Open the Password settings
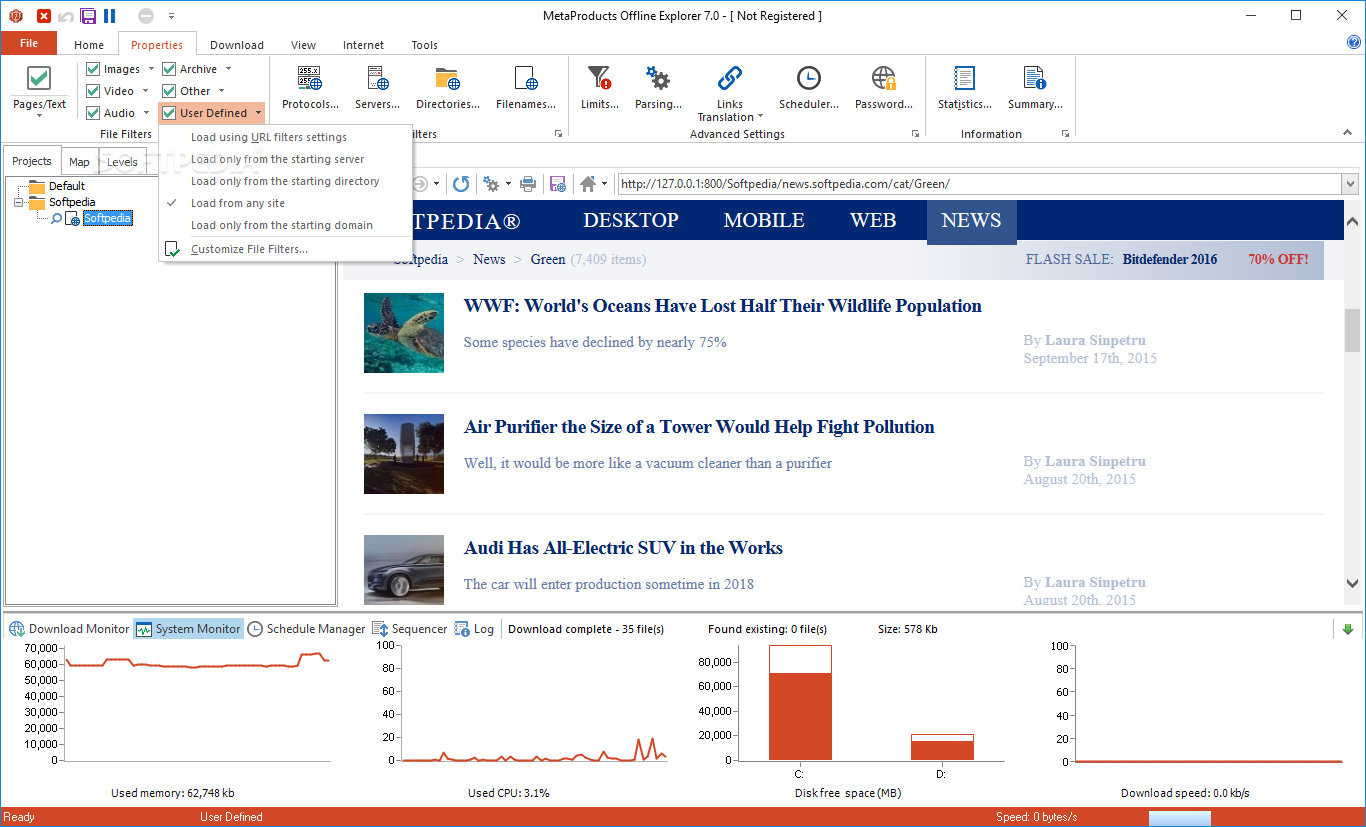 tap(883, 87)
